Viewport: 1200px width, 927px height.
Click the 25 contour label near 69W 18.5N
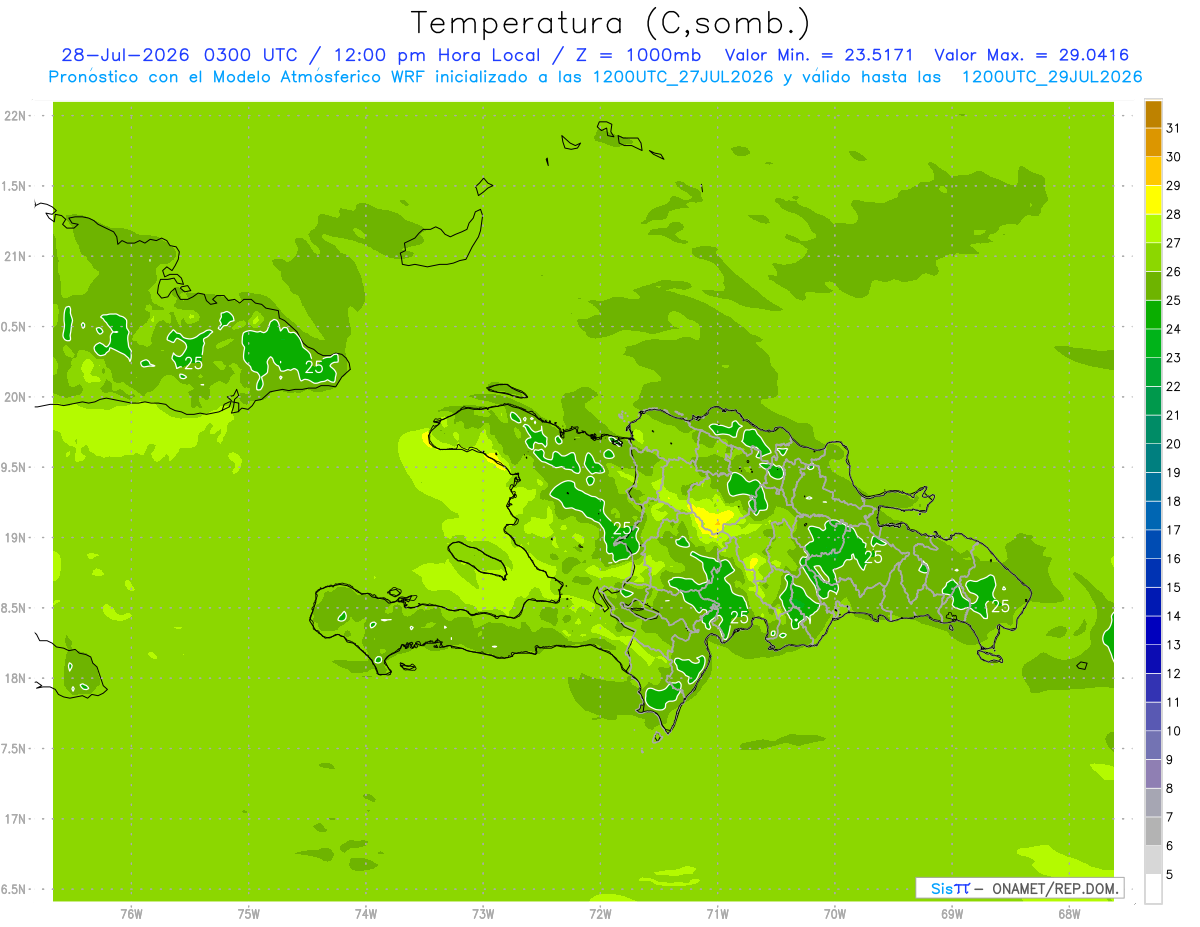[999, 607]
